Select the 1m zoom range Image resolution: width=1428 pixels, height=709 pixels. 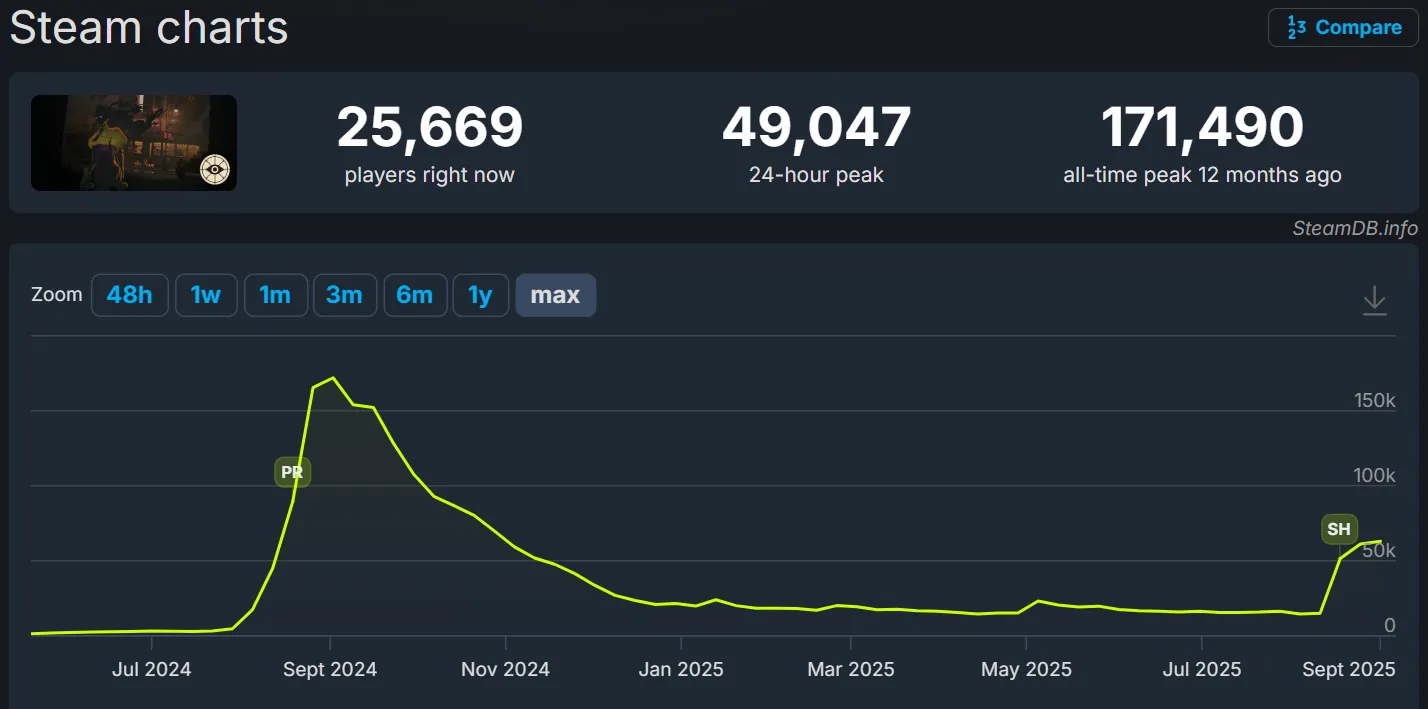[x=275, y=295]
